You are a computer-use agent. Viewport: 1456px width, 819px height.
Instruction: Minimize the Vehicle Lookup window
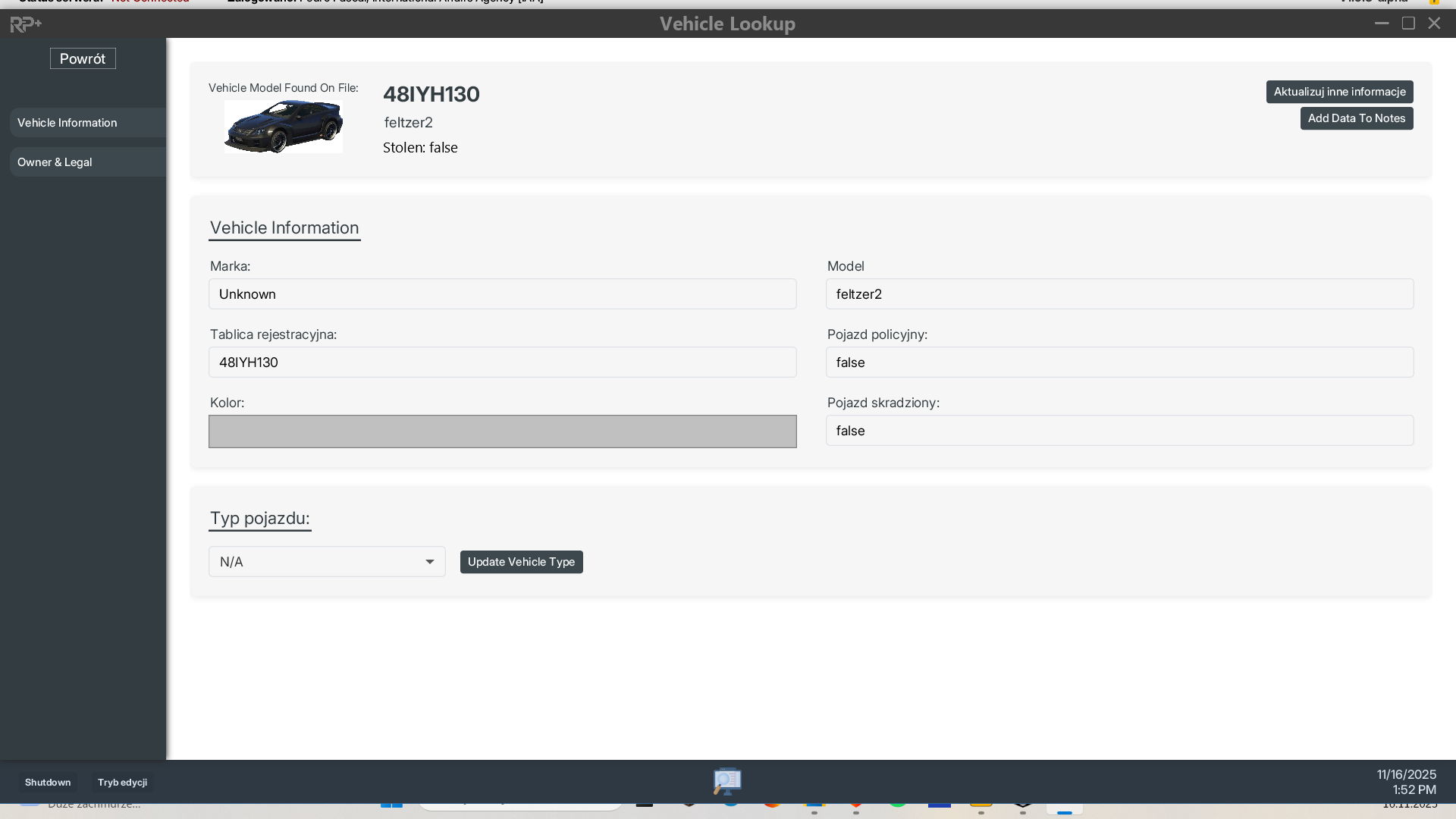[x=1382, y=24]
